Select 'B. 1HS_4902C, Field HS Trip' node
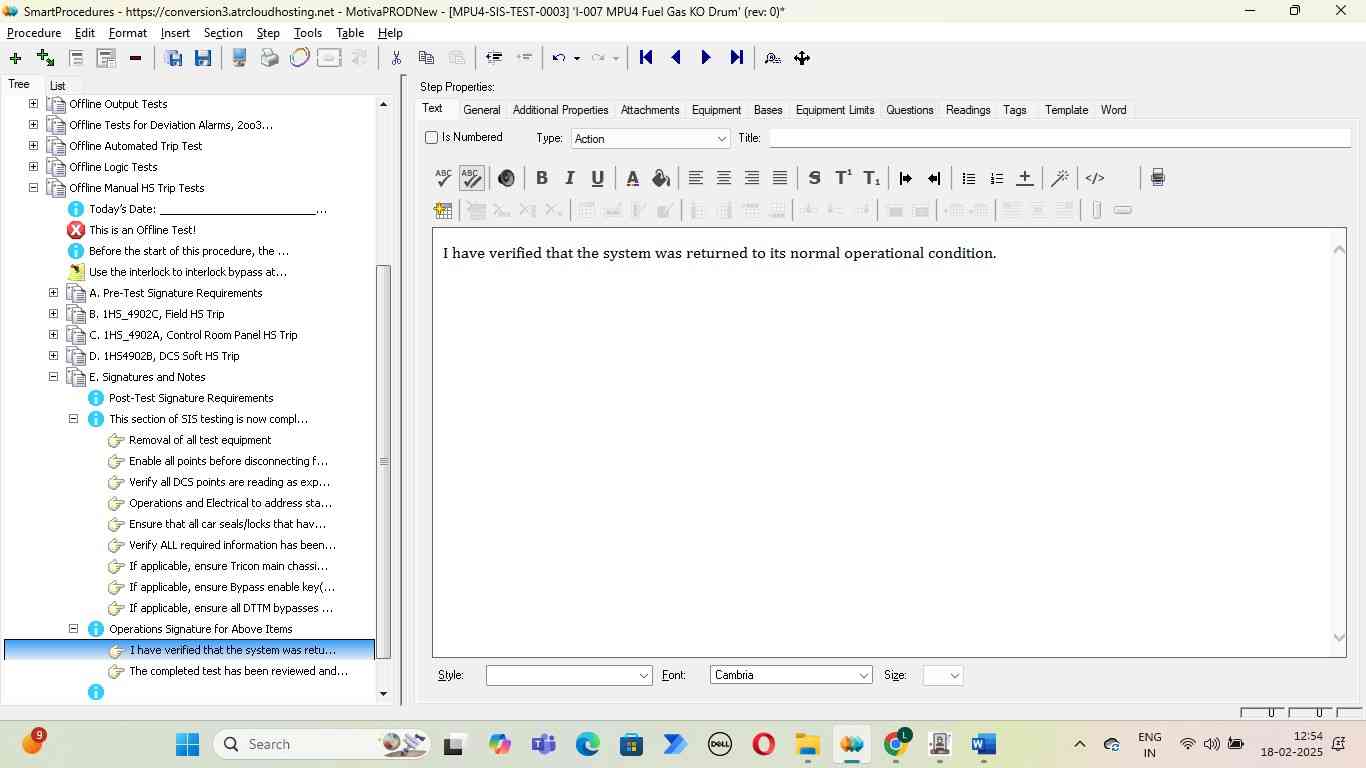This screenshot has height=768, width=1366. click(x=156, y=314)
